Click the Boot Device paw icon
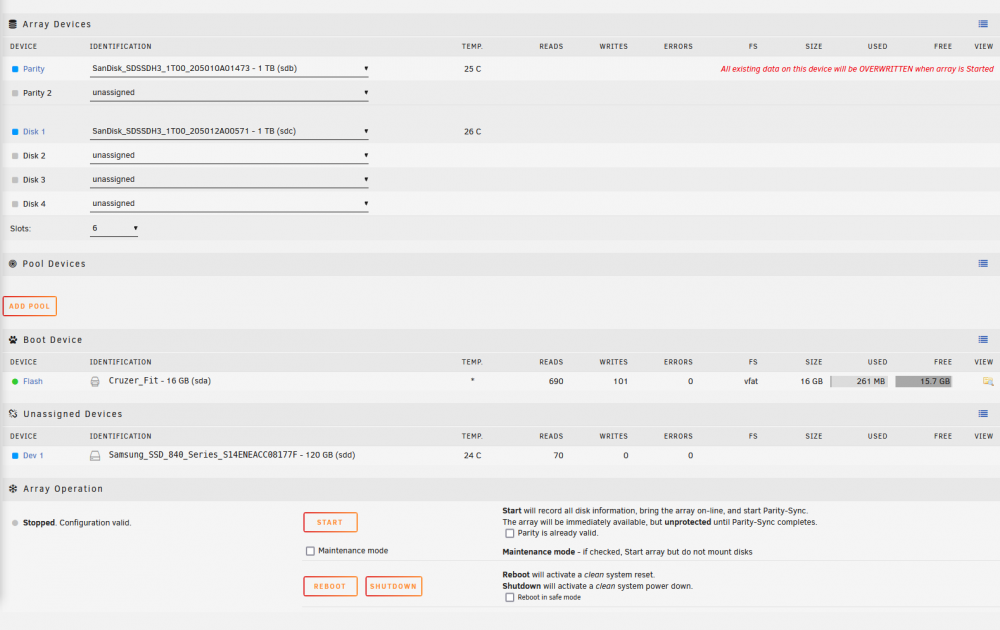Screen dimensions: 1000x630 point(13,340)
